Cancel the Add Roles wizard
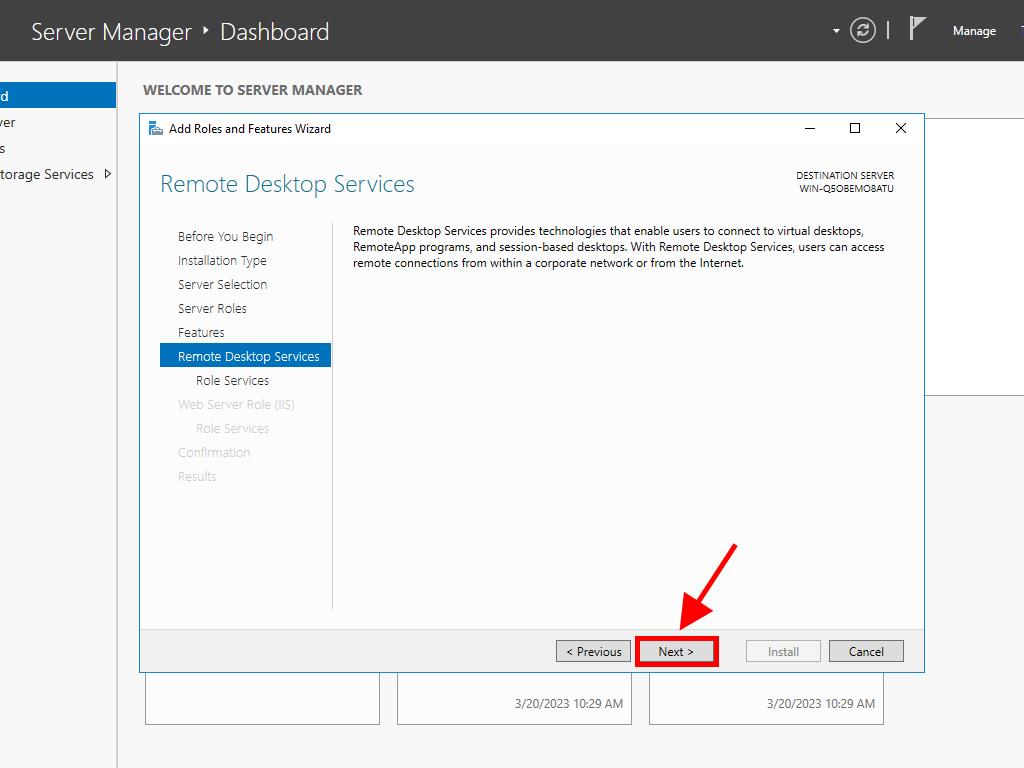 (x=866, y=651)
